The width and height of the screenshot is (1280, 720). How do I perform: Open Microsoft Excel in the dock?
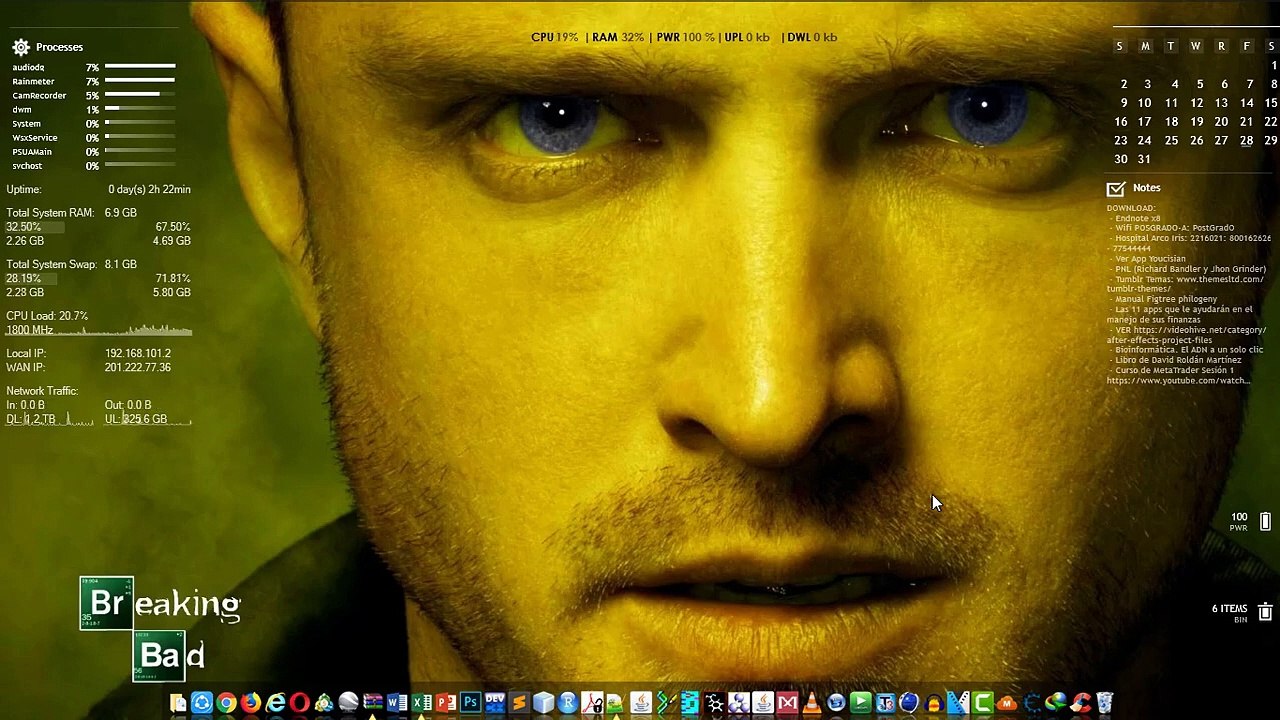click(421, 703)
